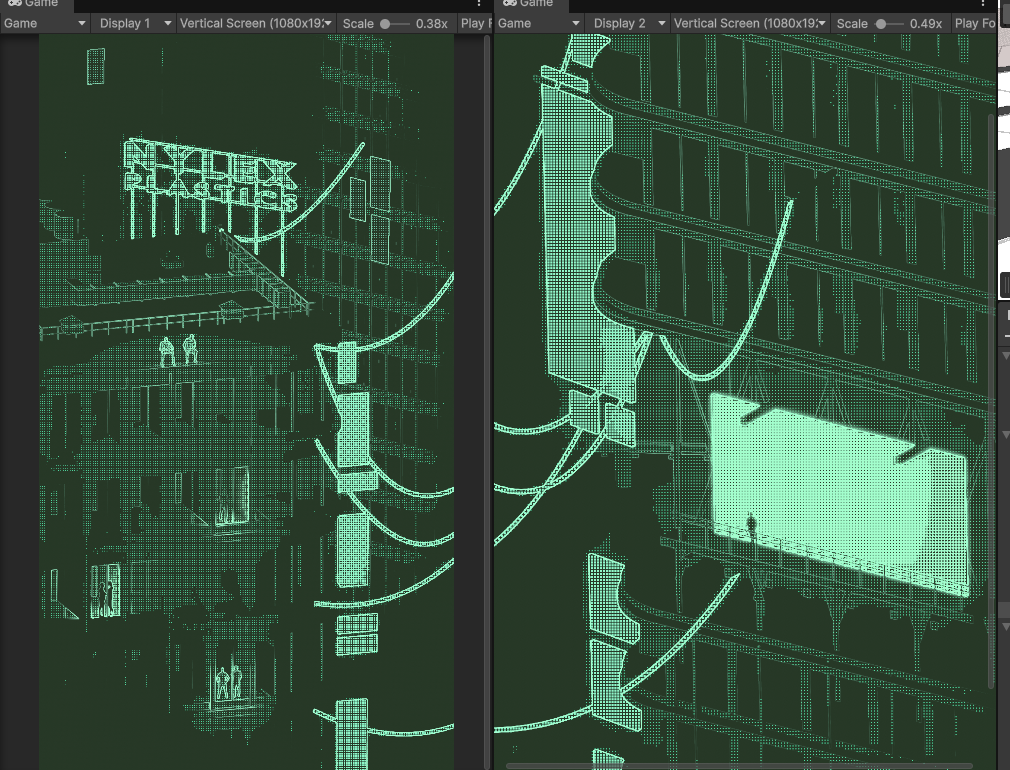
Task: Click the Scale slider showing 0.38x
Action: pos(395,24)
